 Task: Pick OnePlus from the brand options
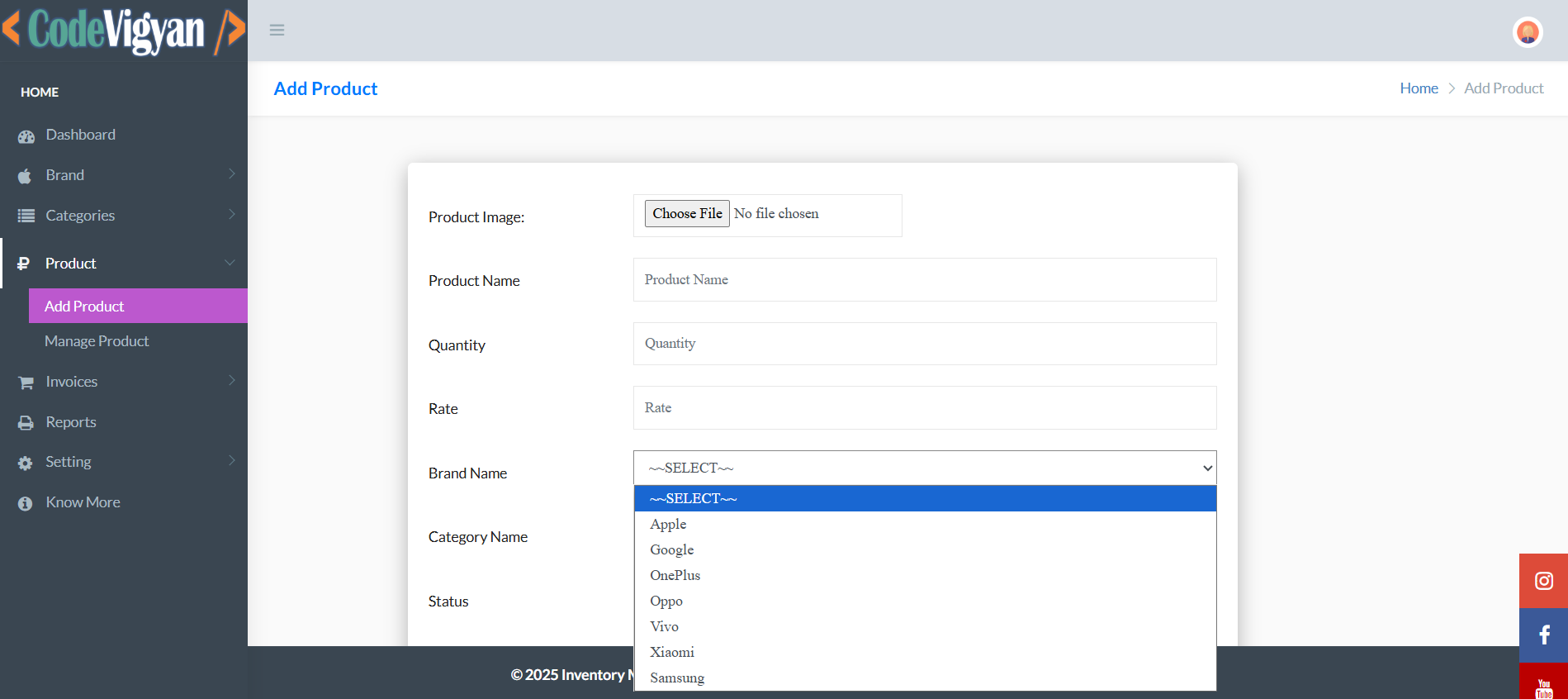[675, 575]
